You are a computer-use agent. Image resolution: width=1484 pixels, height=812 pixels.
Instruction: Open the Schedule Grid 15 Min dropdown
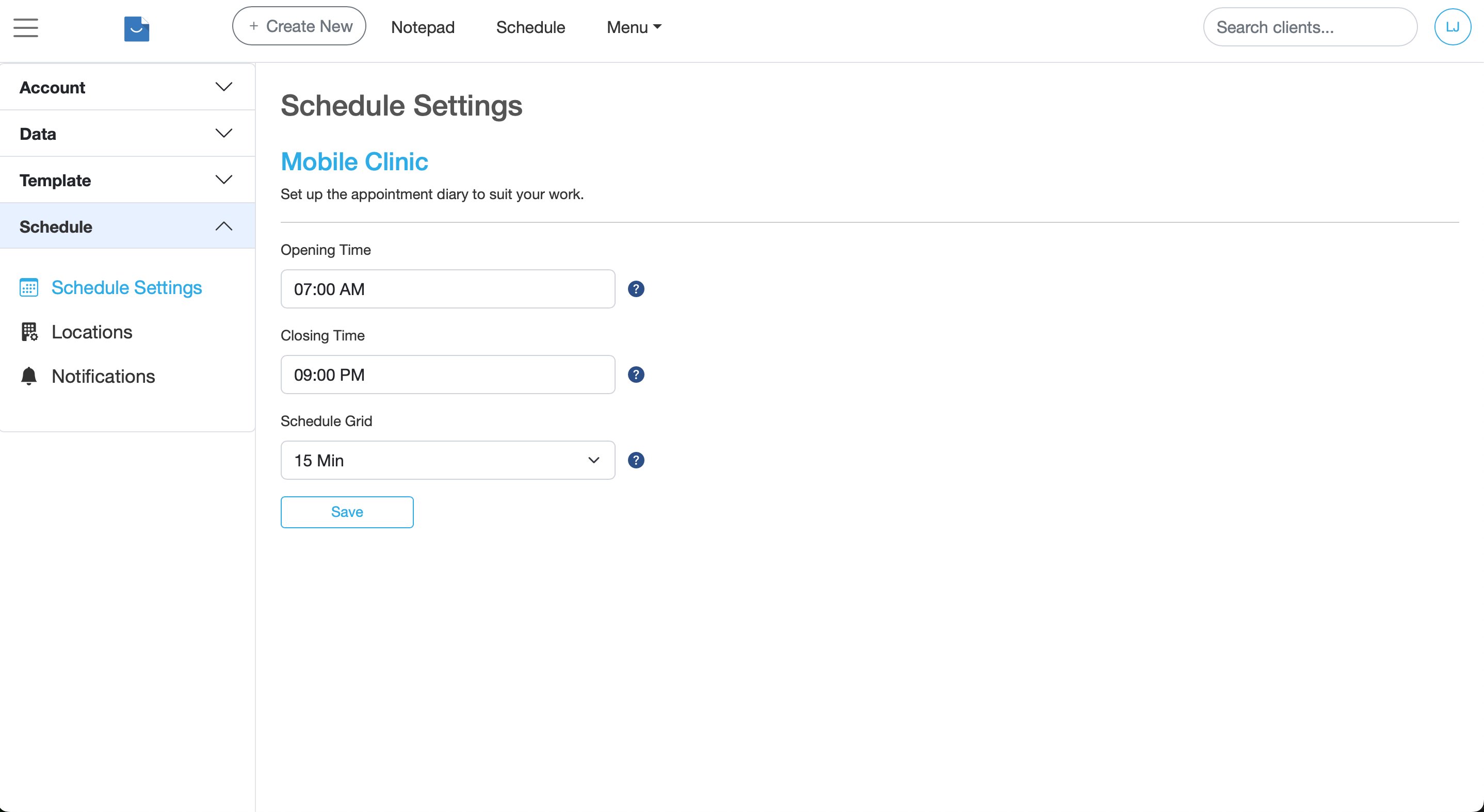pyautogui.click(x=447, y=461)
